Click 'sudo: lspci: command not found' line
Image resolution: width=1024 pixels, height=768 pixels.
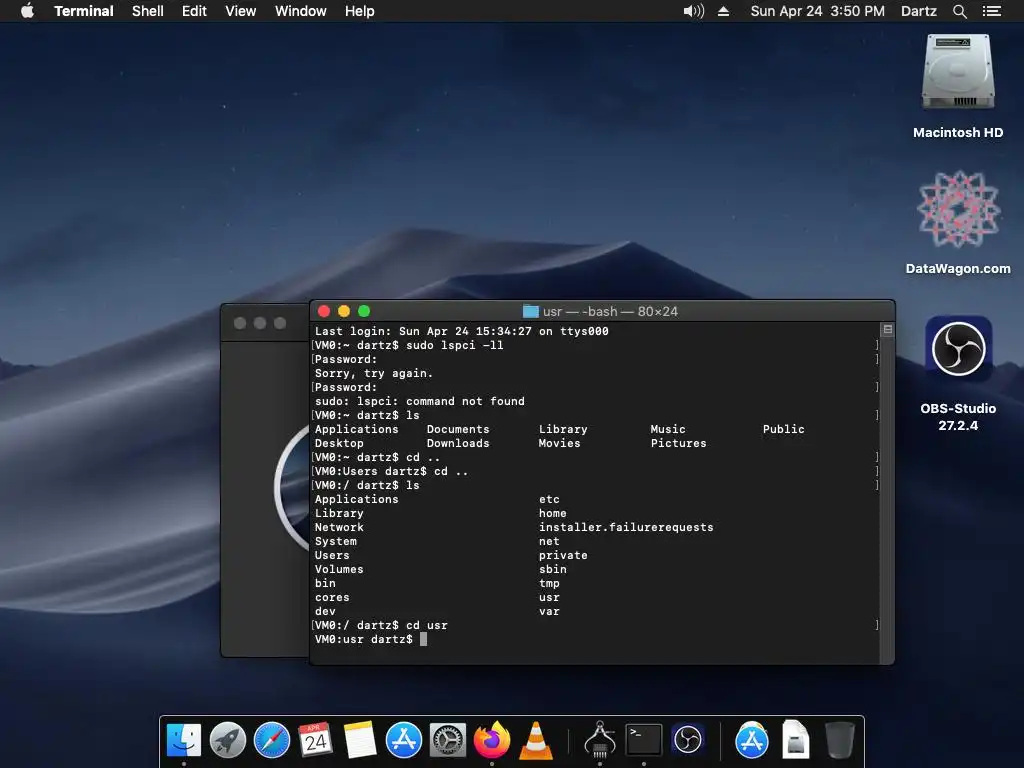(x=420, y=401)
